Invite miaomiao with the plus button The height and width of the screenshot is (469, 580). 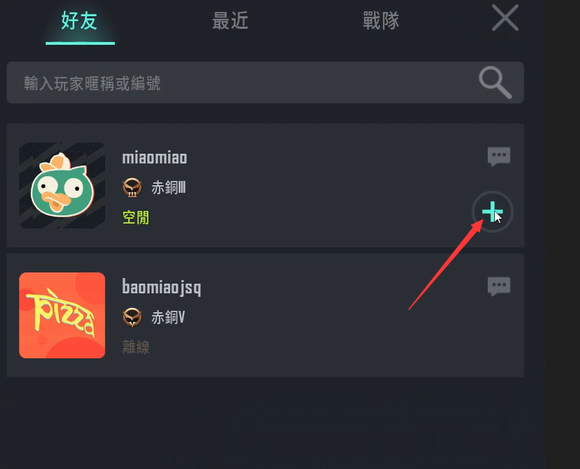click(x=492, y=212)
